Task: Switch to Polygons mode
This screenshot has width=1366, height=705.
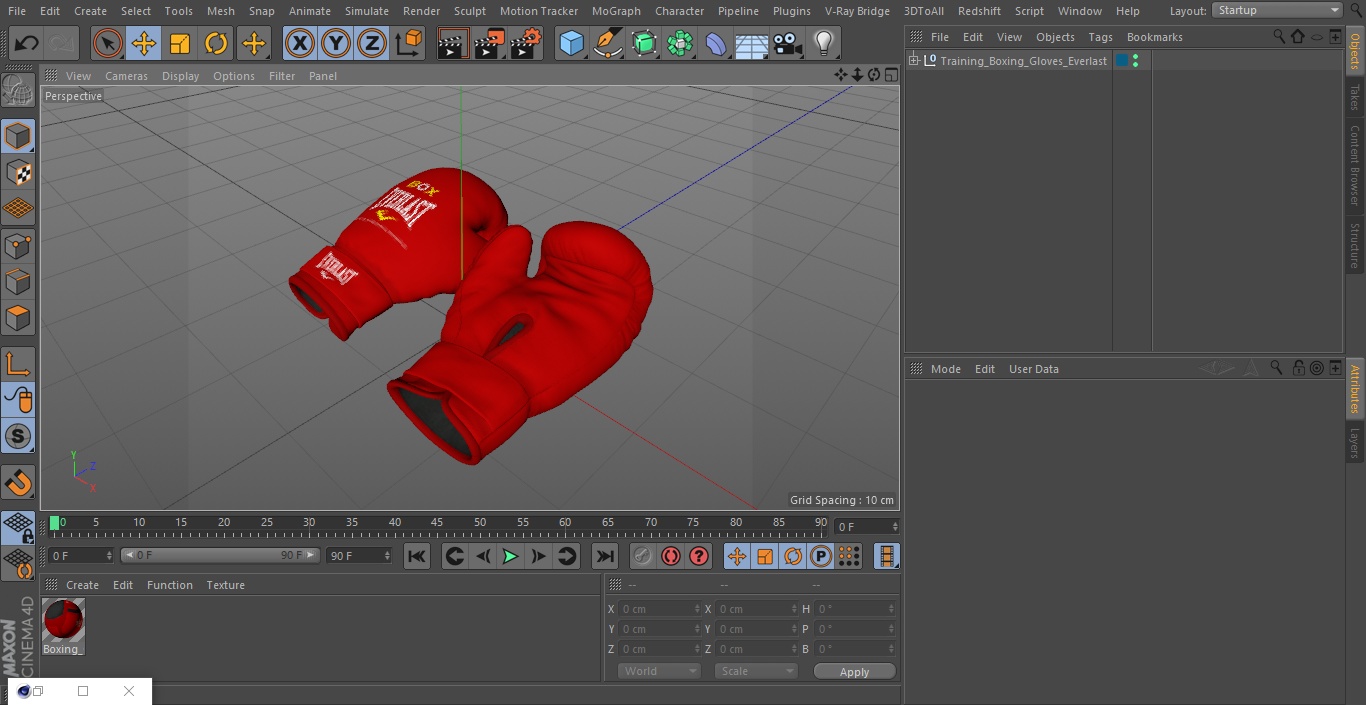Action: [x=18, y=318]
